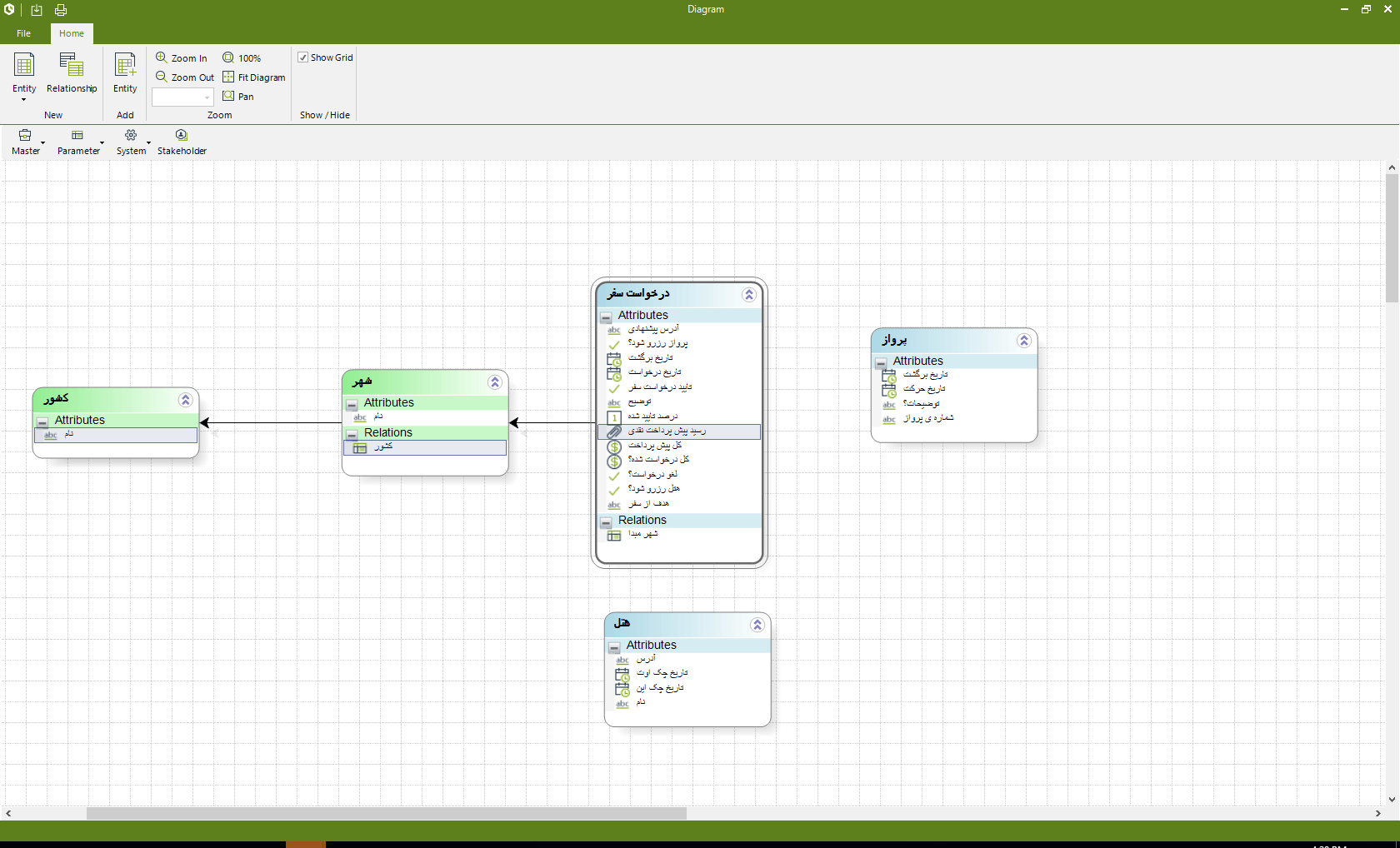The image size is (1400, 848).
Task: Open the Parameter dropdown arrow
Action: point(102,143)
